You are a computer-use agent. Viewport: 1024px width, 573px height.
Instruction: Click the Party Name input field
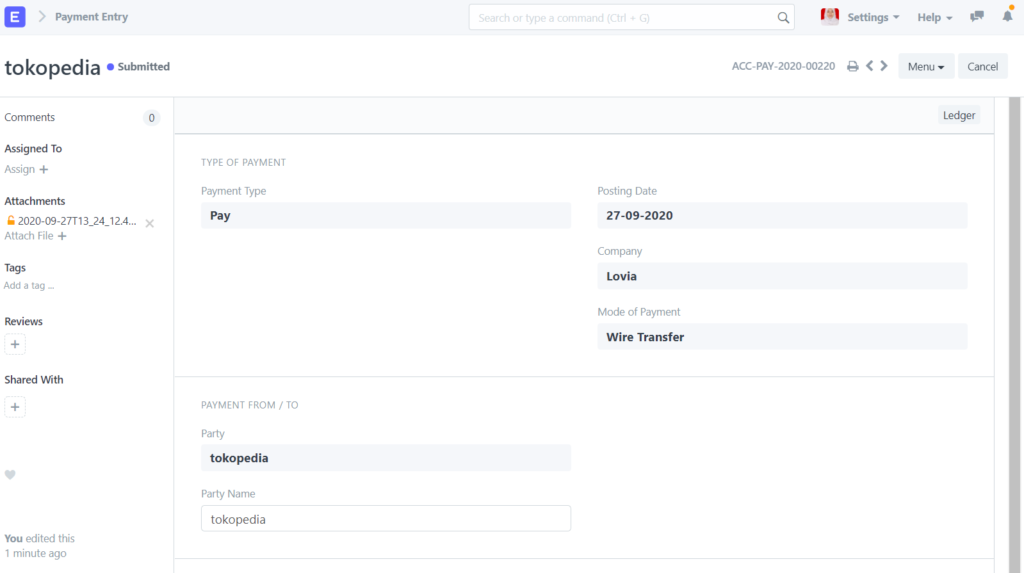coord(386,519)
